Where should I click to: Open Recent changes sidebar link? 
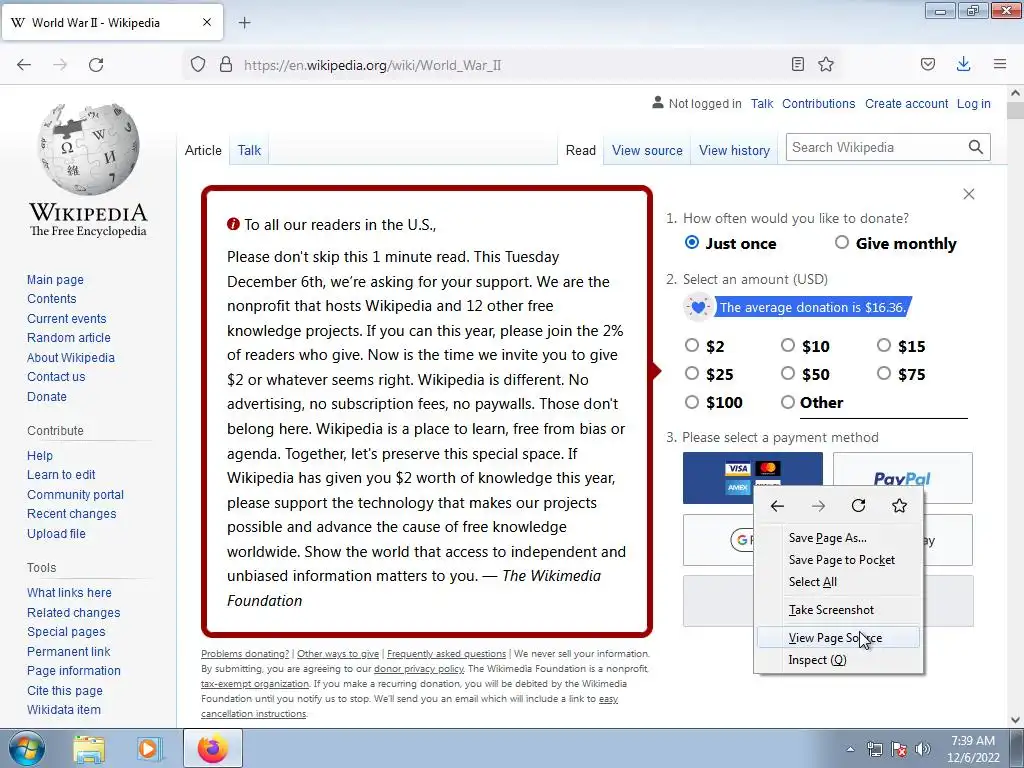[71, 514]
